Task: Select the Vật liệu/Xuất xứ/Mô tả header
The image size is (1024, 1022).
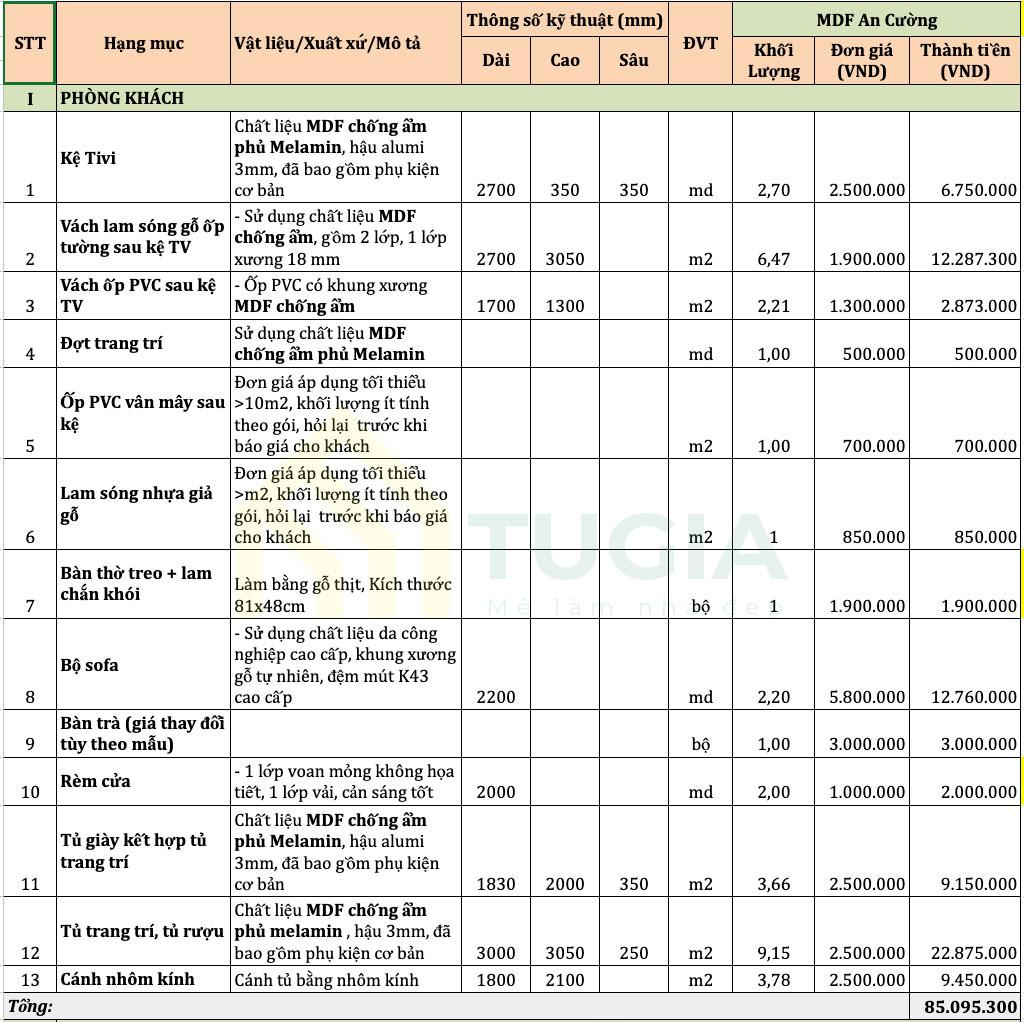Action: click(x=345, y=43)
